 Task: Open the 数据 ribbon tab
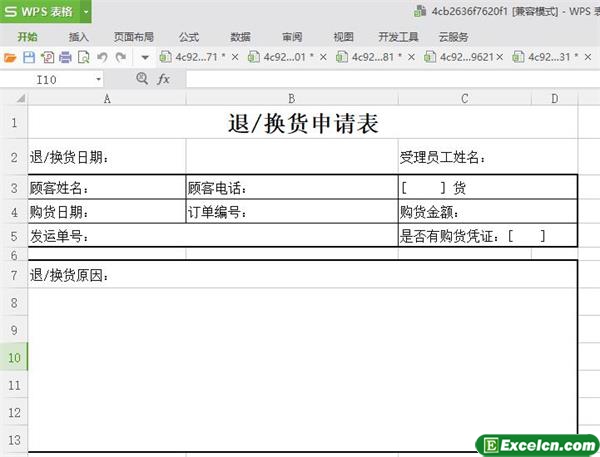point(240,37)
